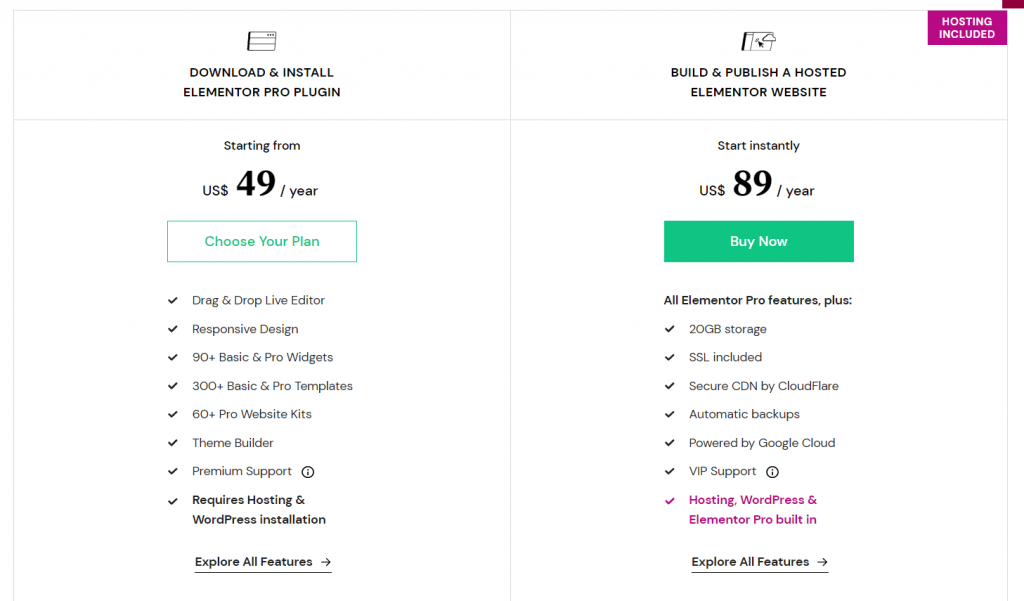Image resolution: width=1024 pixels, height=601 pixels.
Task: Click the checkmark next to Responsive Design
Action: click(173, 329)
